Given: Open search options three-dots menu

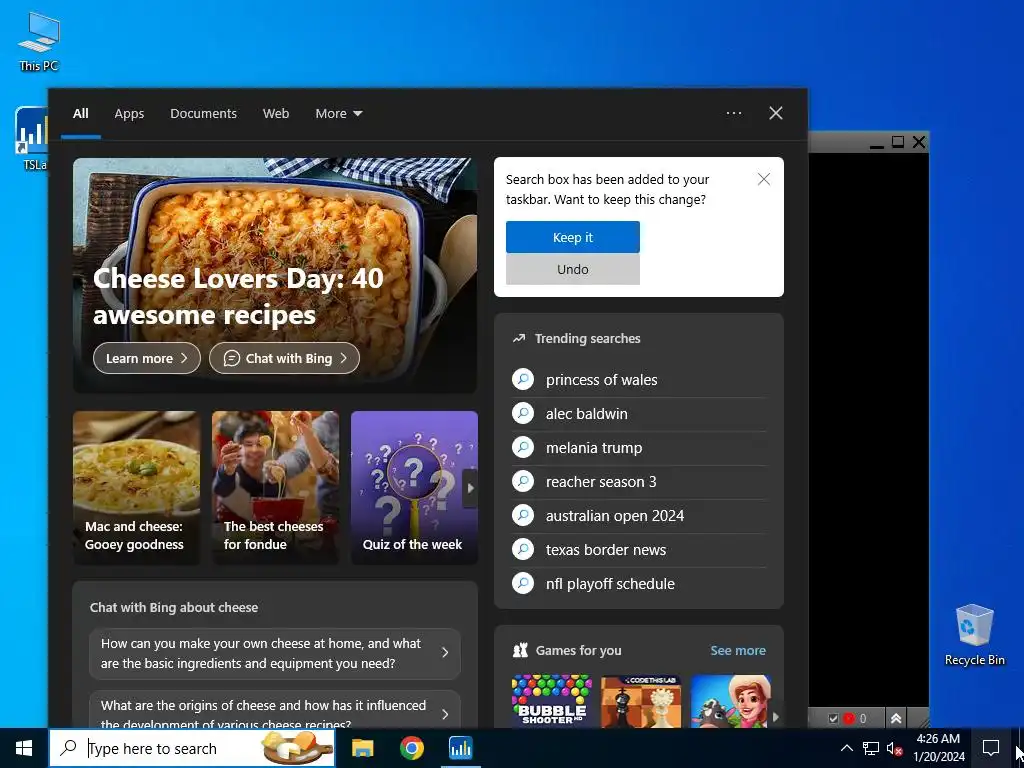Looking at the screenshot, I should (734, 113).
